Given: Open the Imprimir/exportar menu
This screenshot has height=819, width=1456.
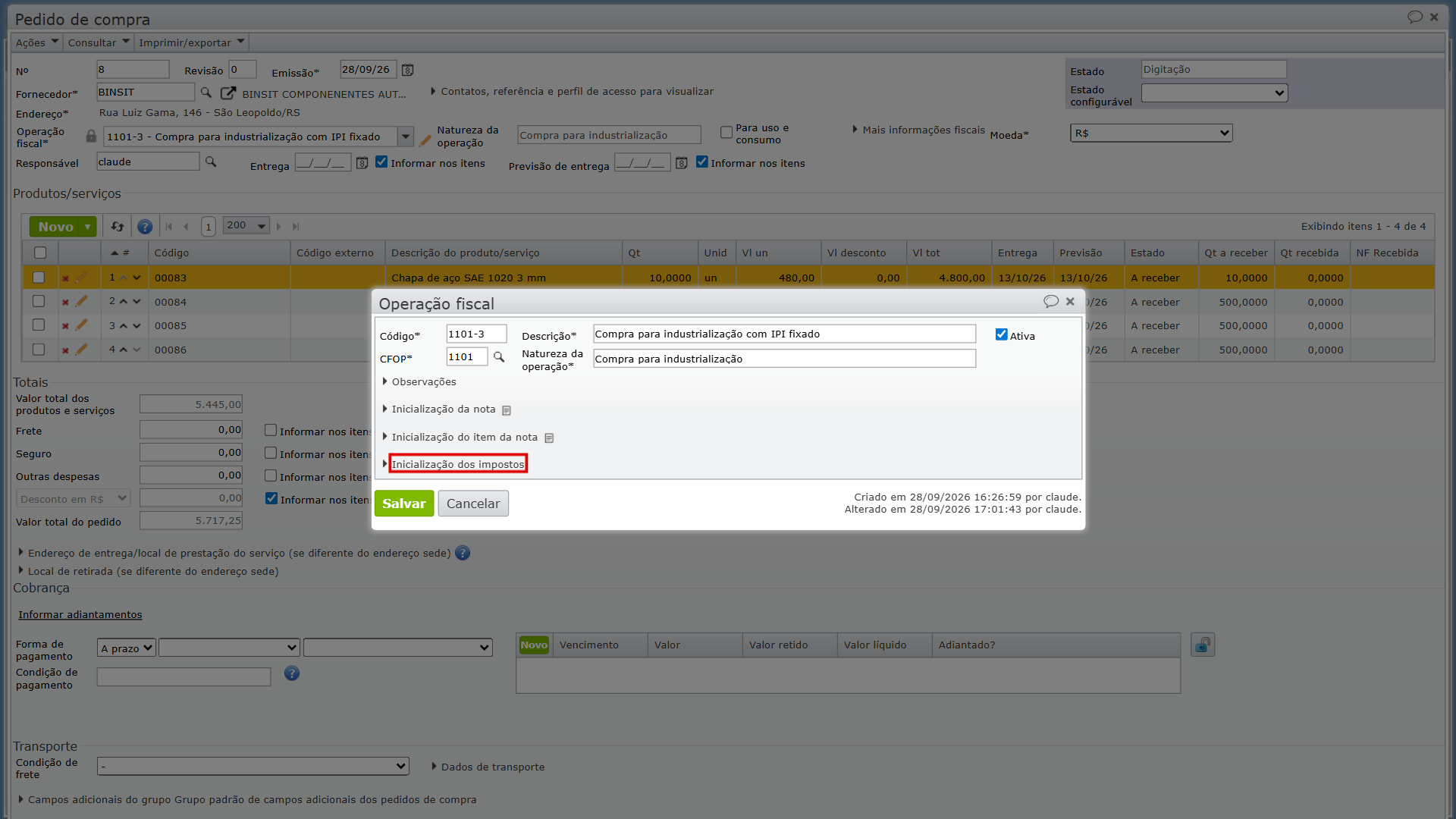Looking at the screenshot, I should pos(192,42).
